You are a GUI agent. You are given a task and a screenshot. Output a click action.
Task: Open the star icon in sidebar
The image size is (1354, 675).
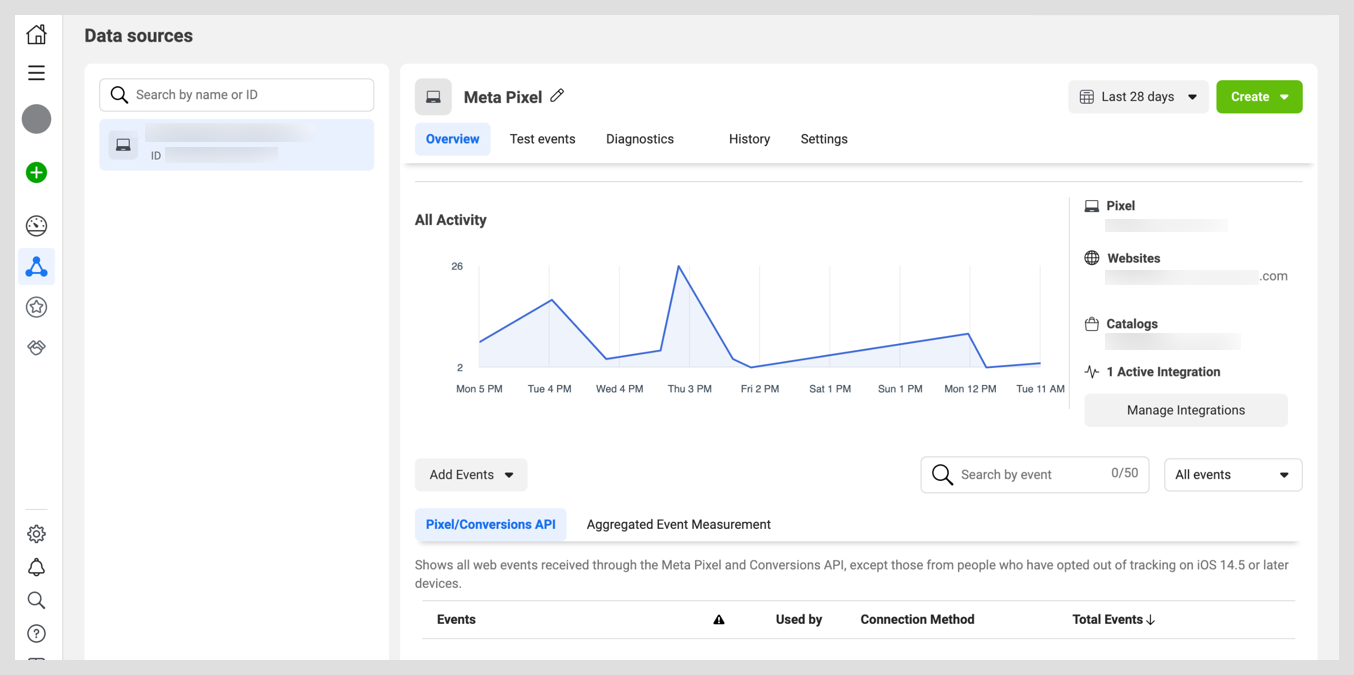pyautogui.click(x=36, y=307)
